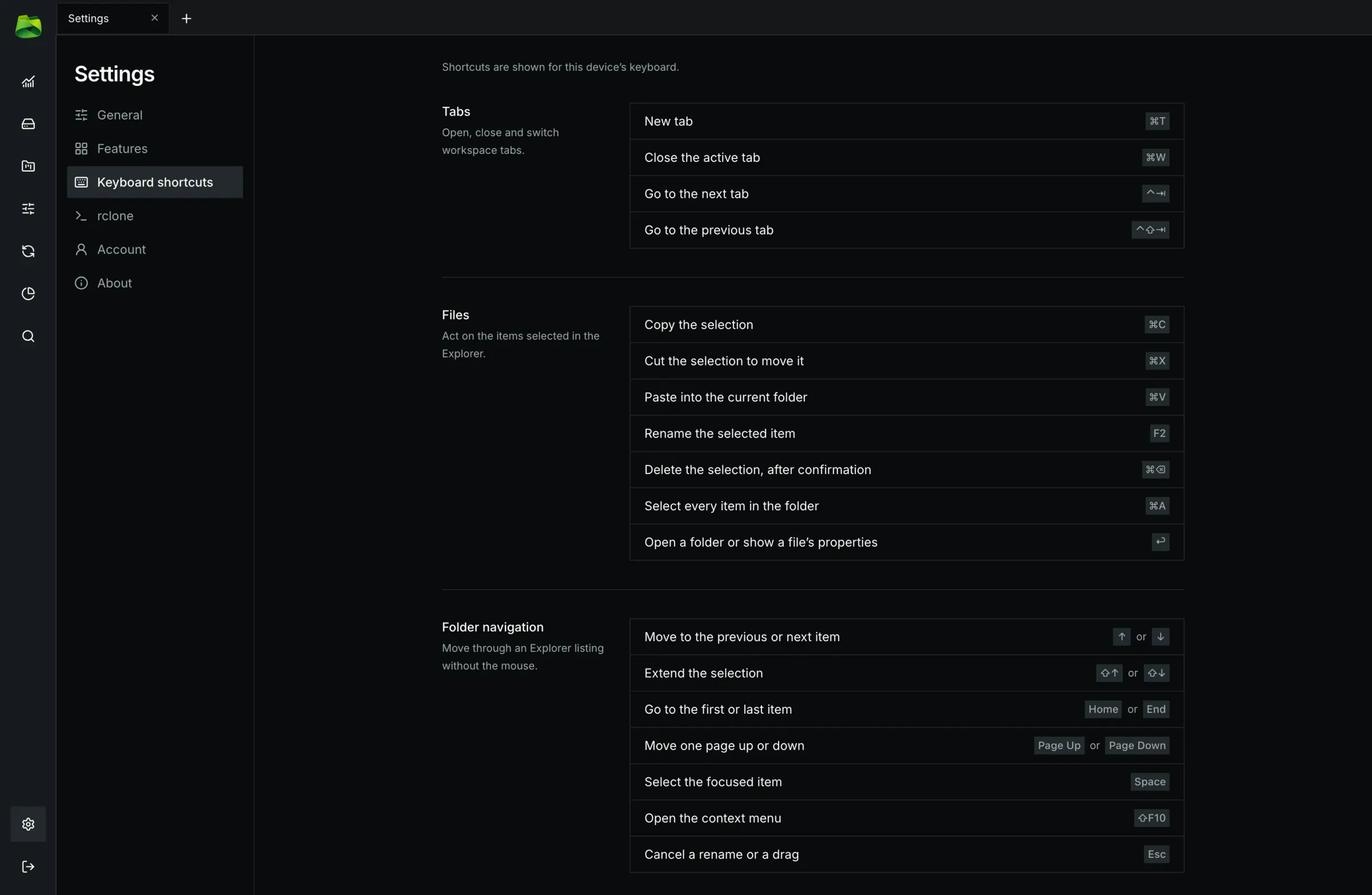The width and height of the screenshot is (1372, 895).
Task: Click the keyboard icon beside Keyboard shortcuts
Action: [81, 182]
